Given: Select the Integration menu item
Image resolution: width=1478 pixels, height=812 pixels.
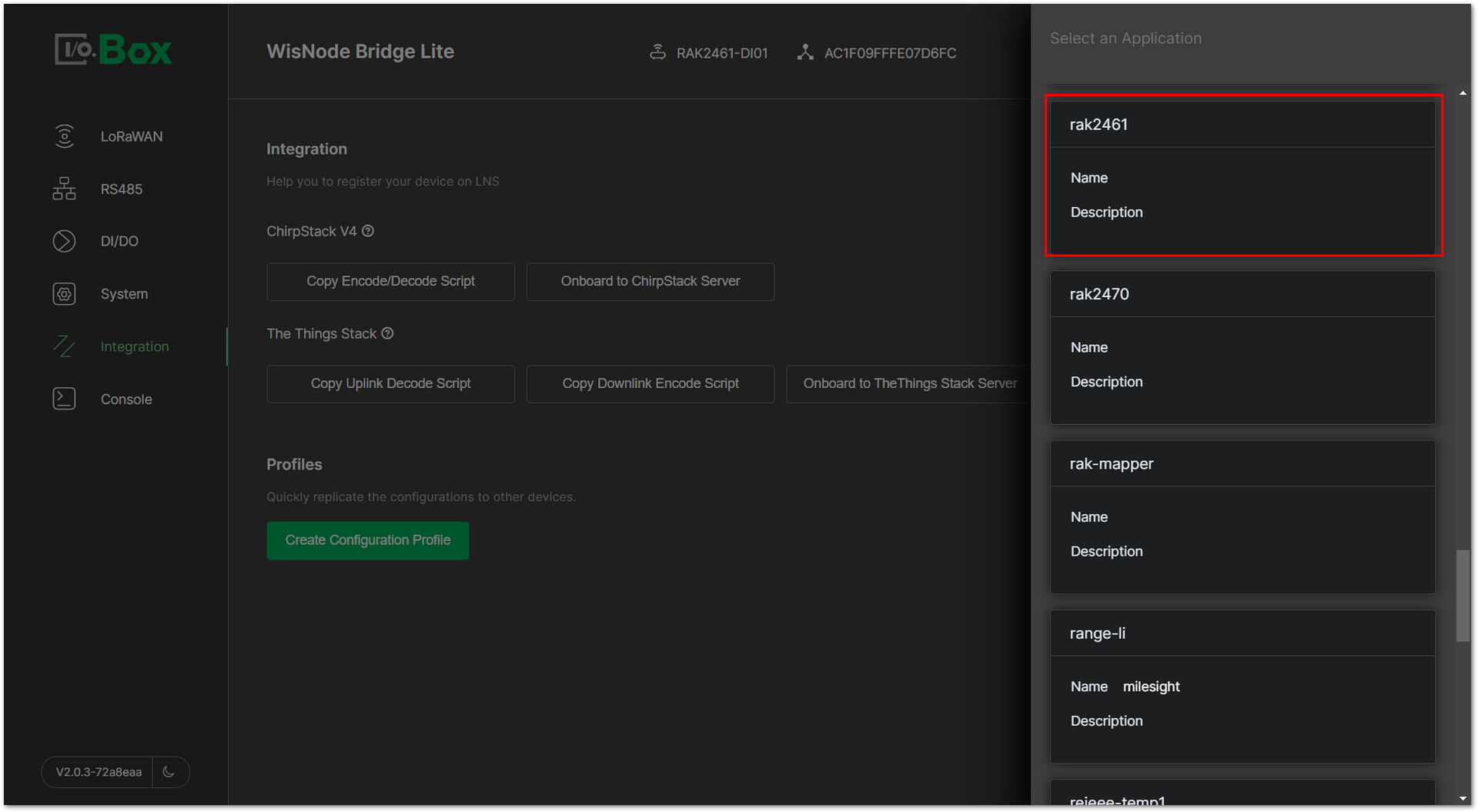Looking at the screenshot, I should pos(135,346).
